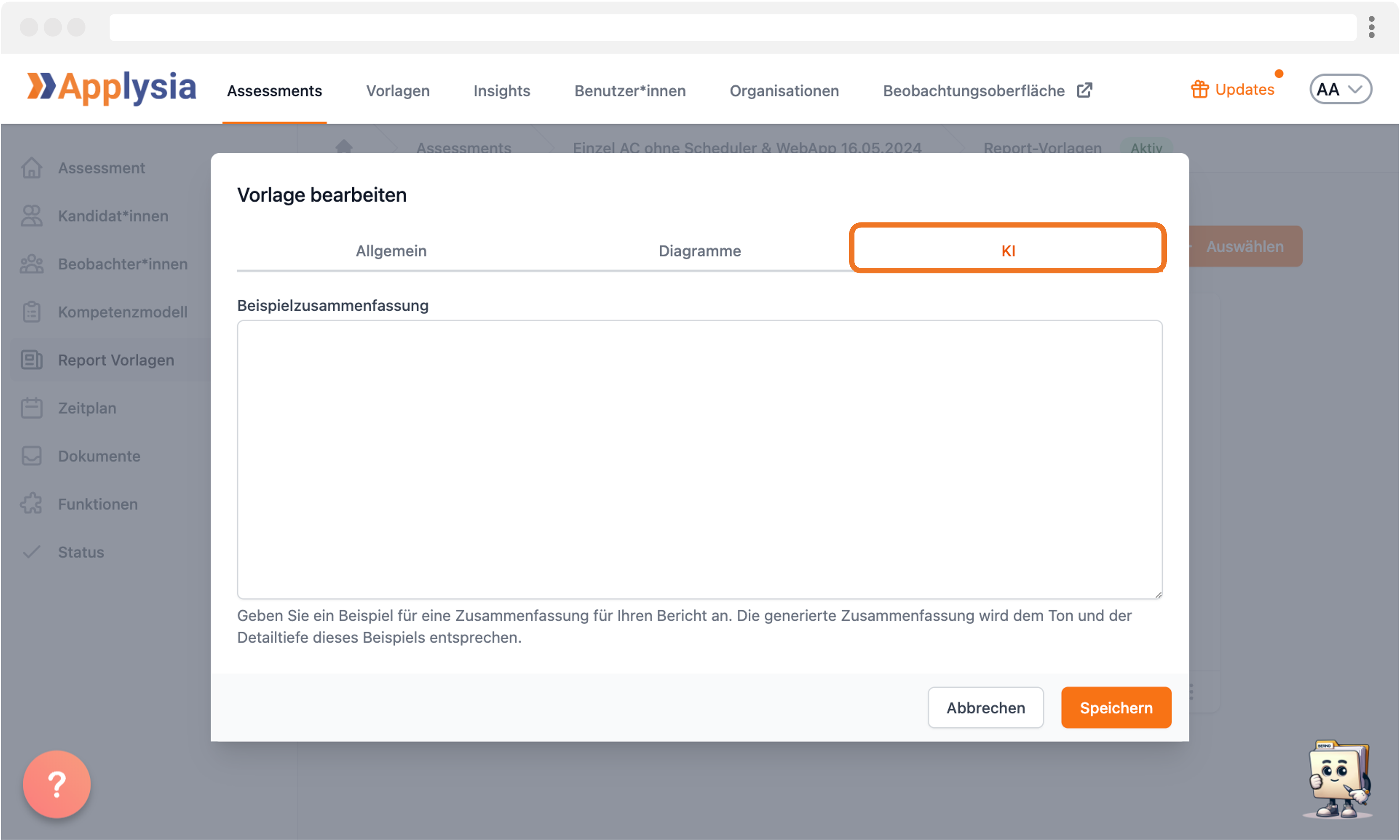Open the question mark help button
The image size is (1400, 840).
tap(57, 784)
